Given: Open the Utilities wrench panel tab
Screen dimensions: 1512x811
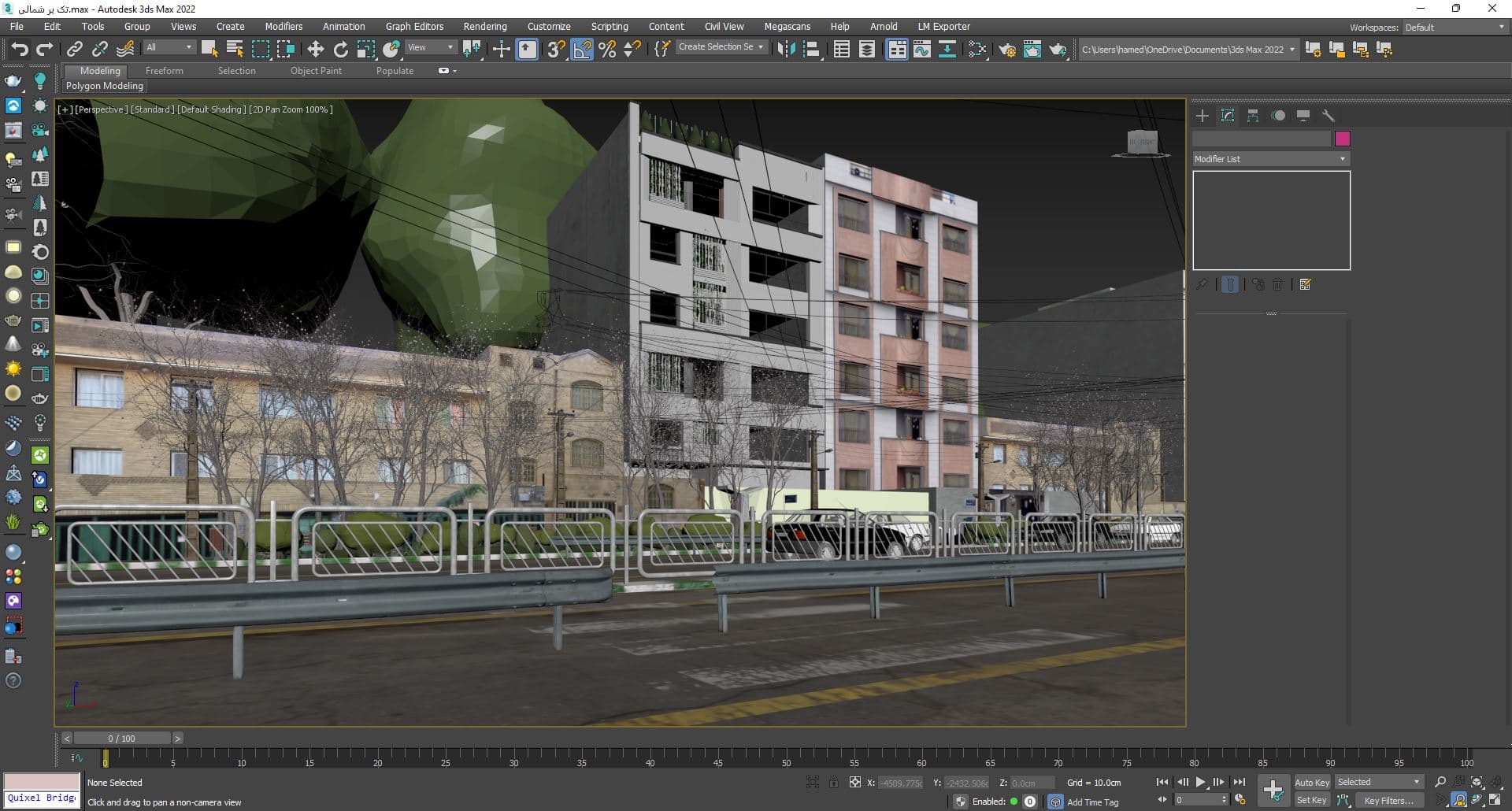Looking at the screenshot, I should 1329,116.
